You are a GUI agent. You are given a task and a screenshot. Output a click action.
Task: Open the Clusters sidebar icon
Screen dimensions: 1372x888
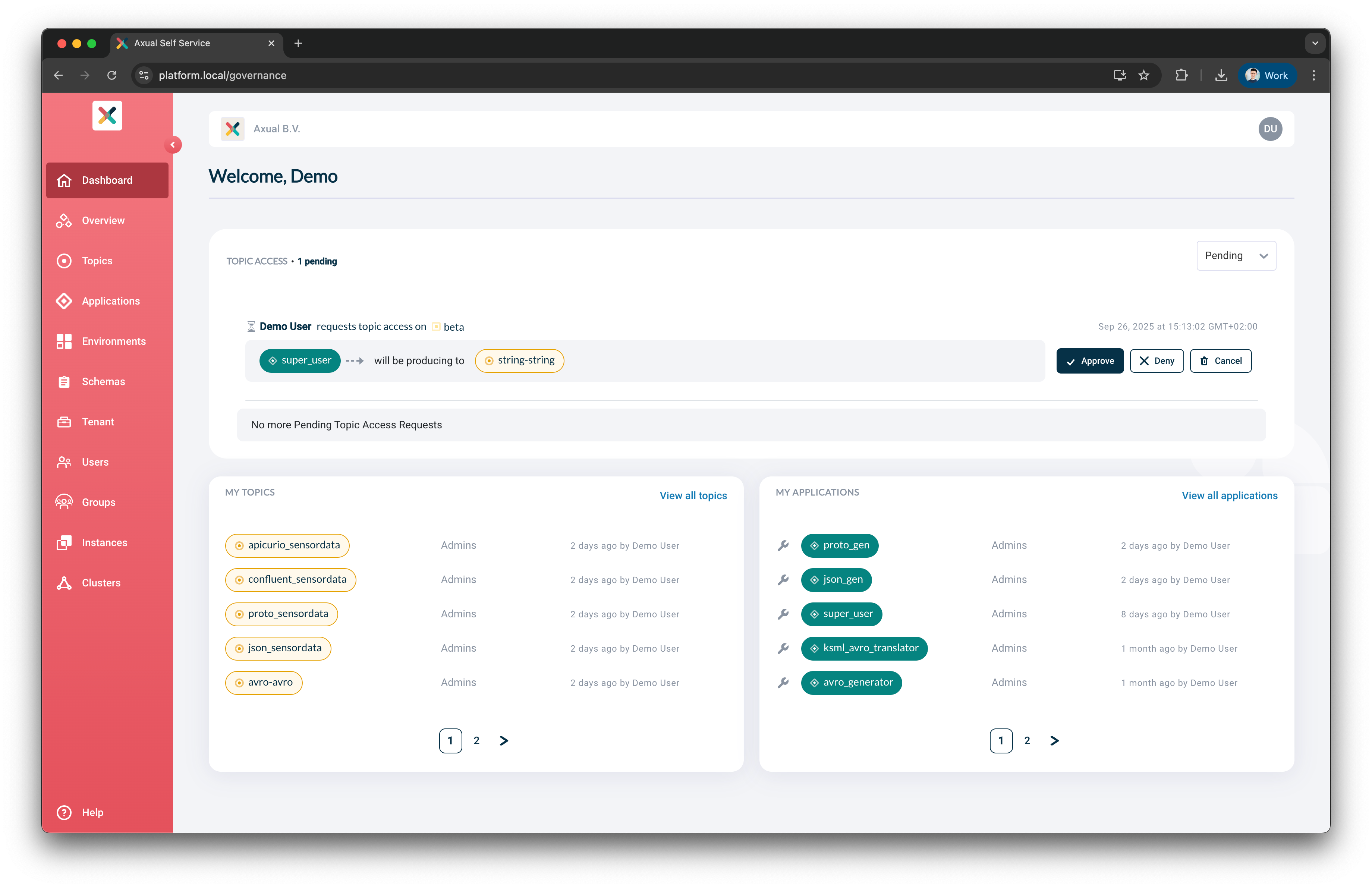tap(64, 583)
